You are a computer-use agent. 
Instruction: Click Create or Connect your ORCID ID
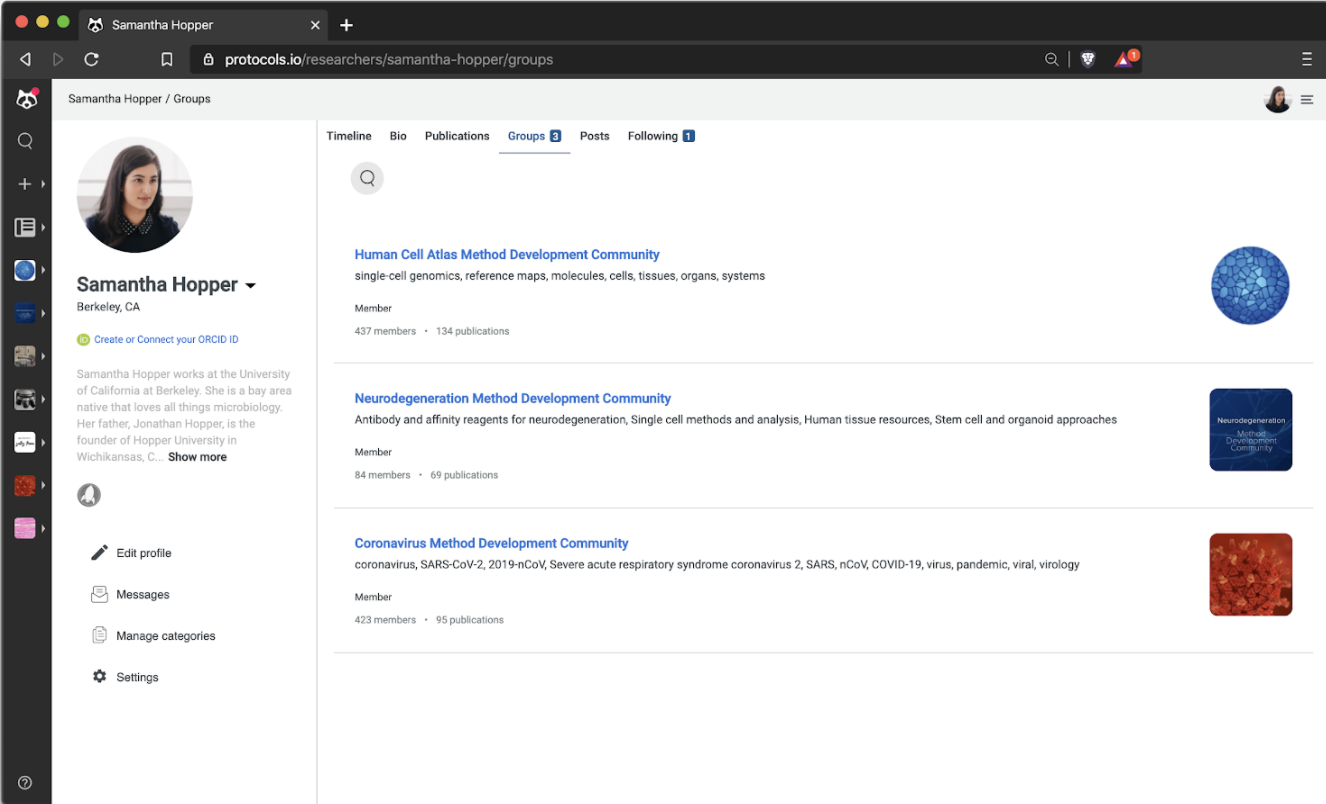pos(164,339)
